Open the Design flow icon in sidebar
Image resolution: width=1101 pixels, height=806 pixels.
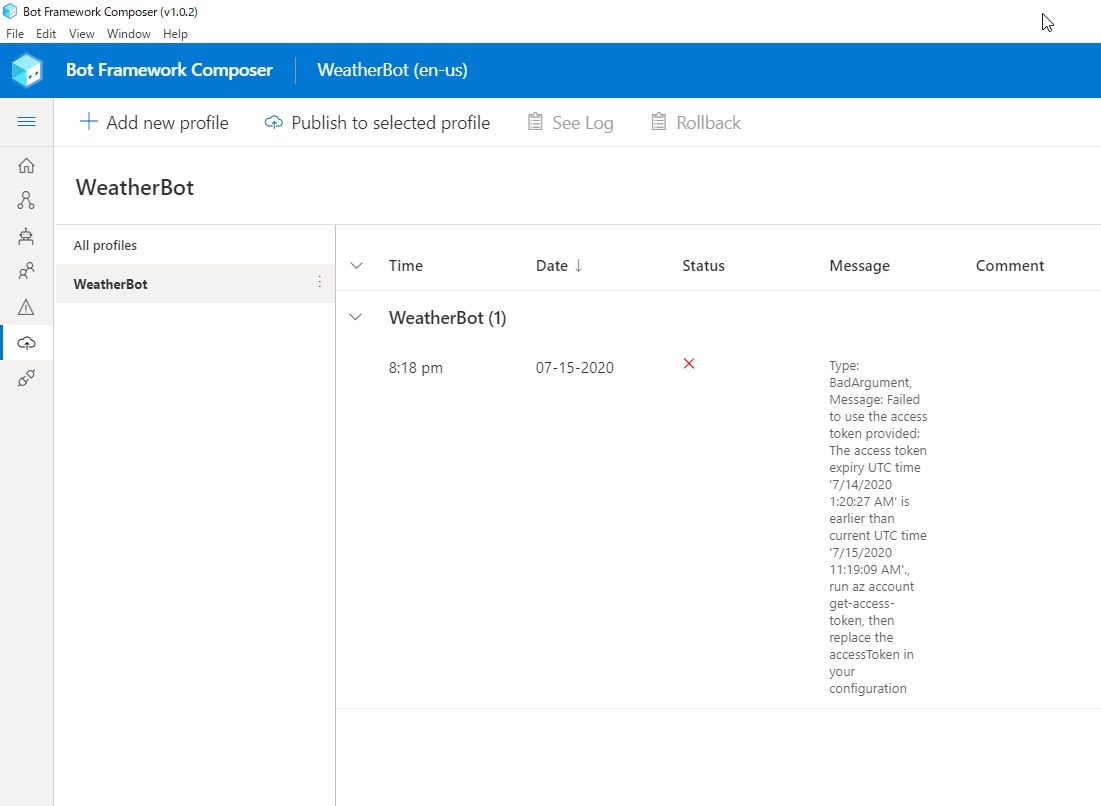click(26, 201)
